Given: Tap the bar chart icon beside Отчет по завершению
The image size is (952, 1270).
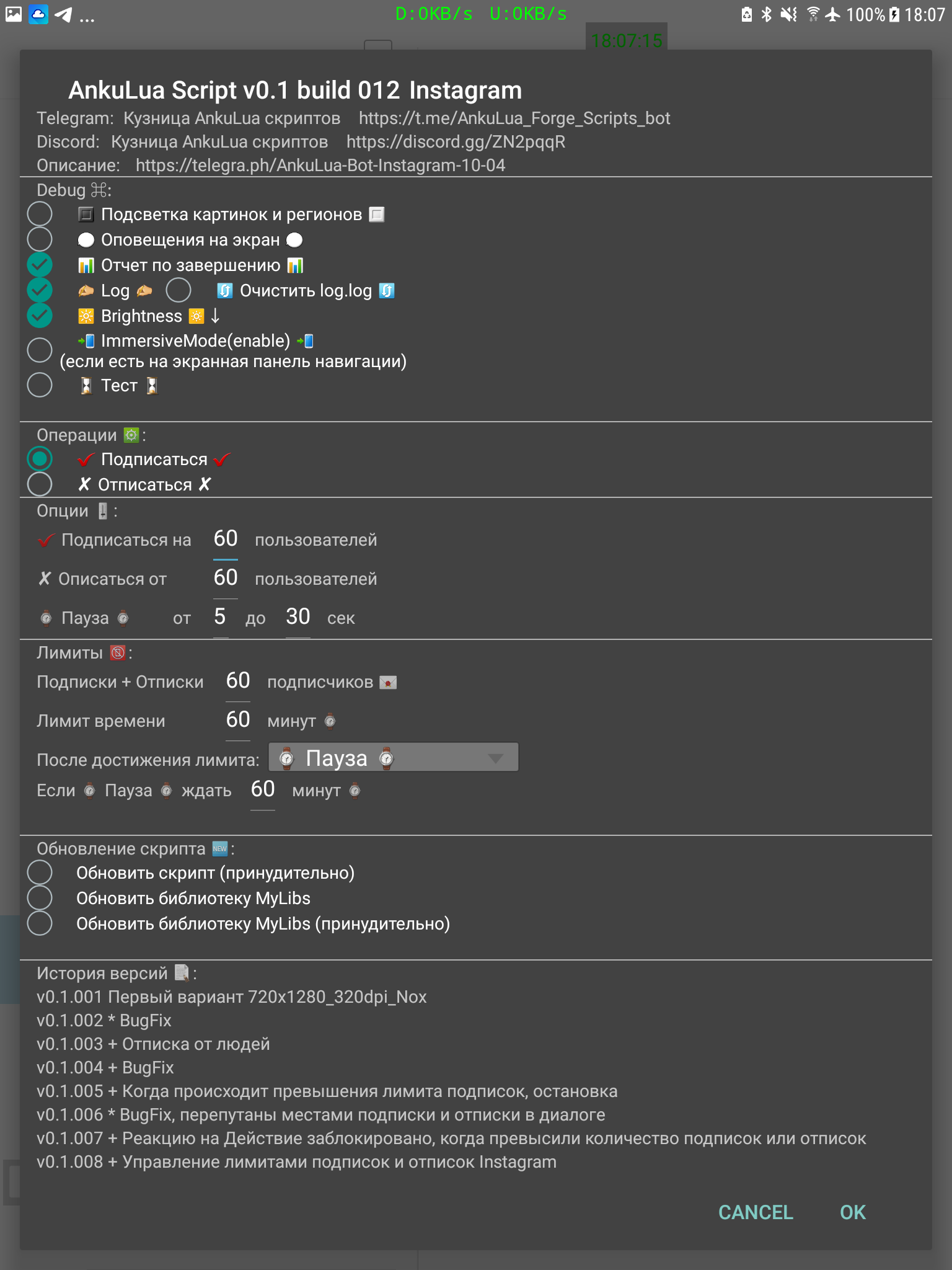Looking at the screenshot, I should click(86, 265).
